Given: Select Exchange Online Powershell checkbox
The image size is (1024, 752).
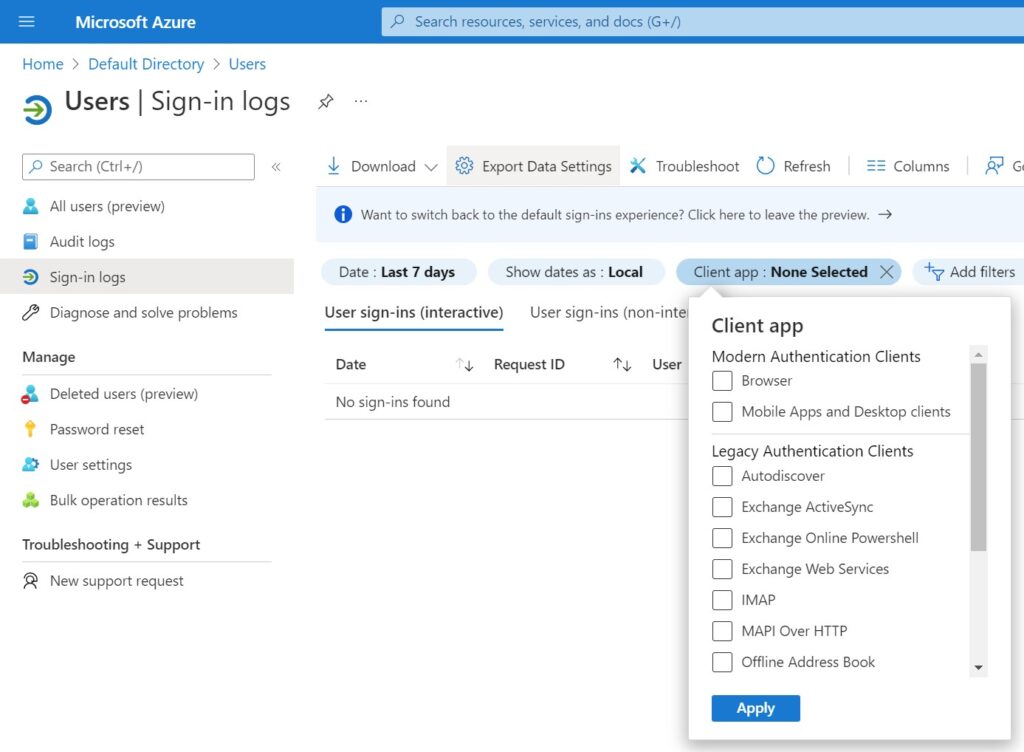Looking at the screenshot, I should coord(722,538).
